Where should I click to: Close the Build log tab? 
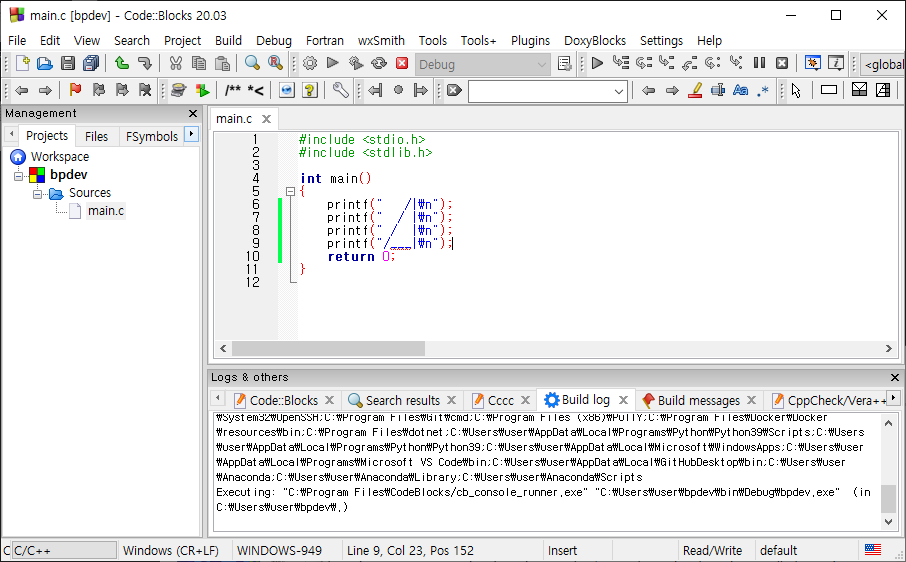coord(623,400)
